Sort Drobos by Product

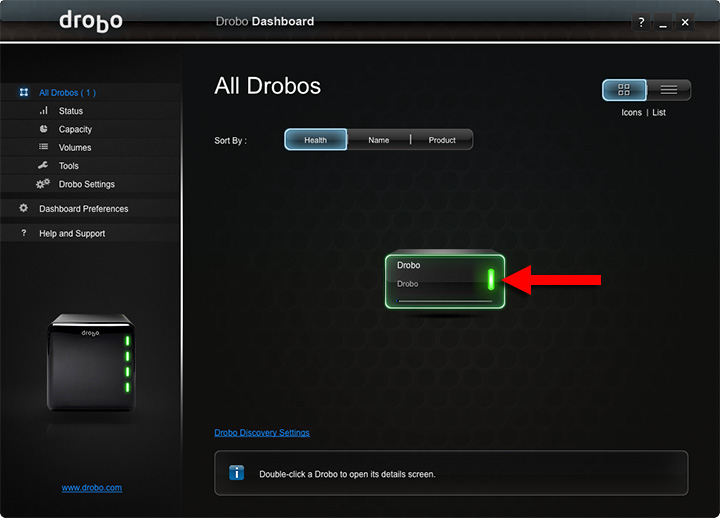pyautogui.click(x=442, y=140)
